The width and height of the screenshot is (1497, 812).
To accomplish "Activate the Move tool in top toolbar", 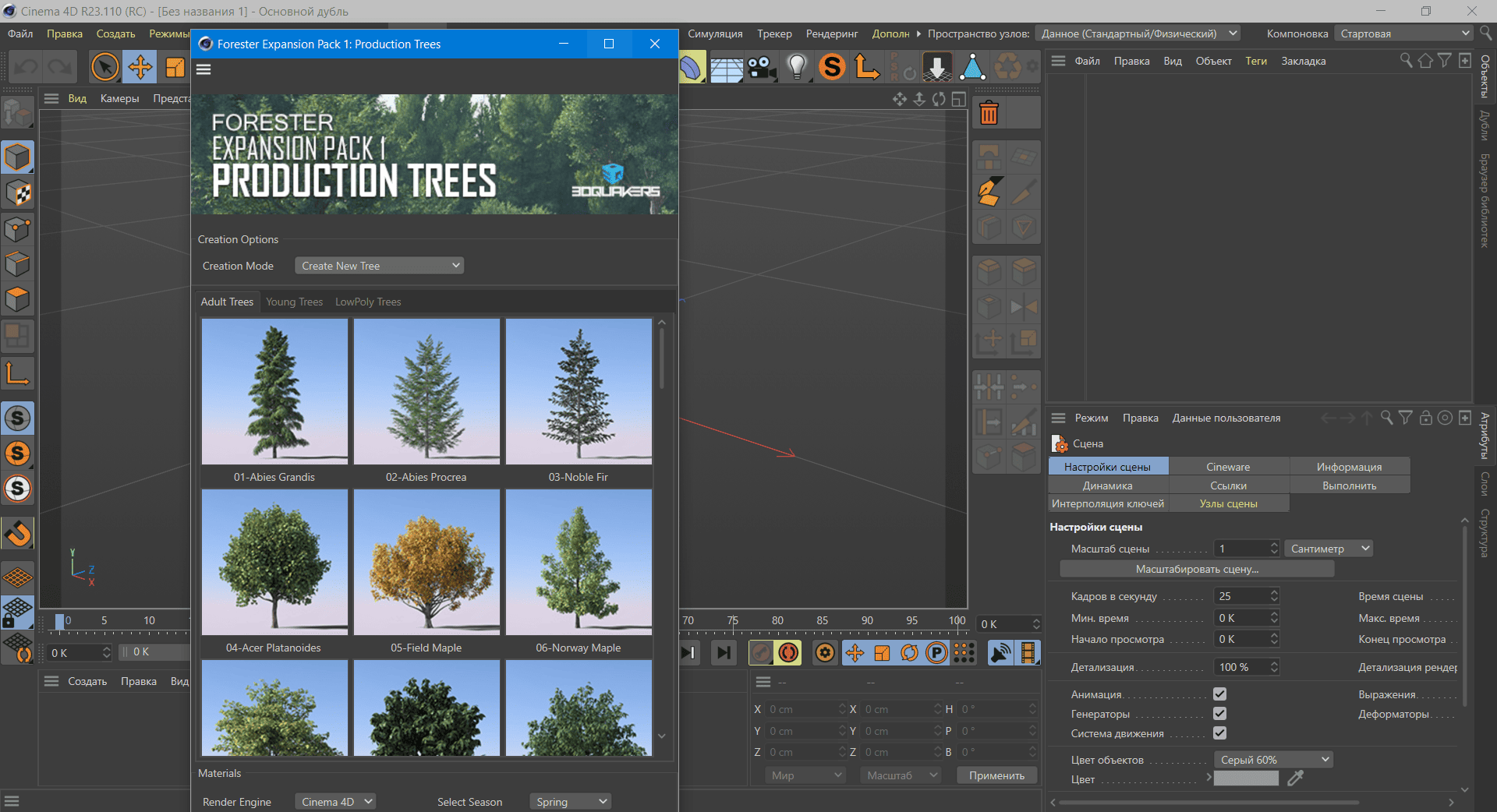I will (140, 67).
